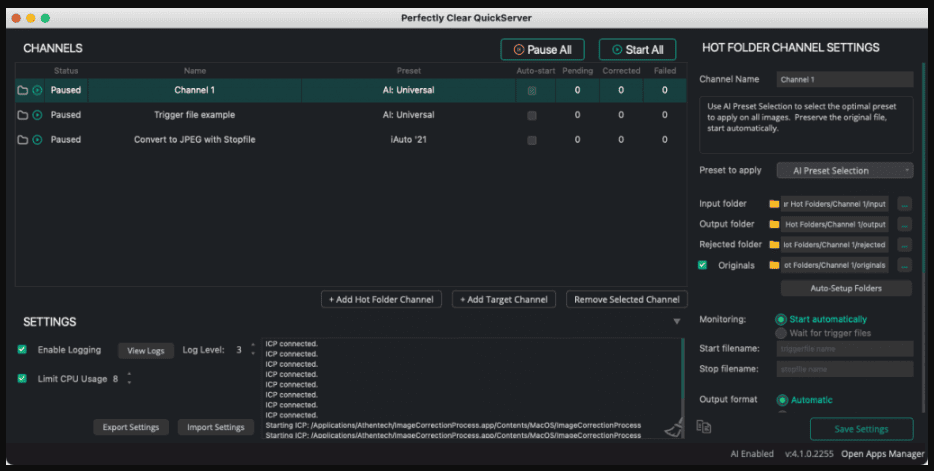The image size is (934, 471).
Task: Start the Trigger file example channel play icon
Action: click(x=37, y=115)
